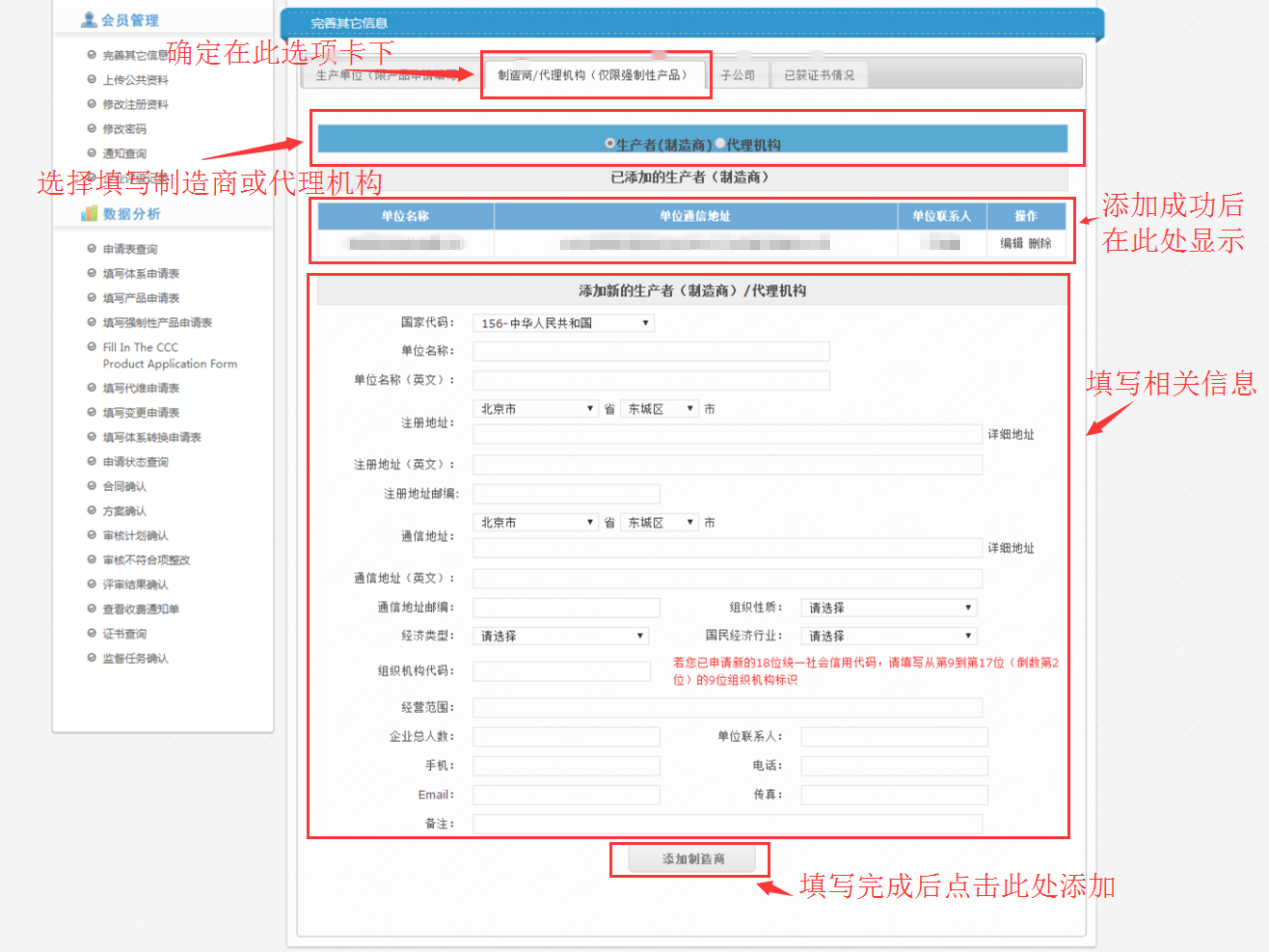The height and width of the screenshot is (952, 1269).
Task: Select the 代理机构 radio button
Action: tap(721, 144)
